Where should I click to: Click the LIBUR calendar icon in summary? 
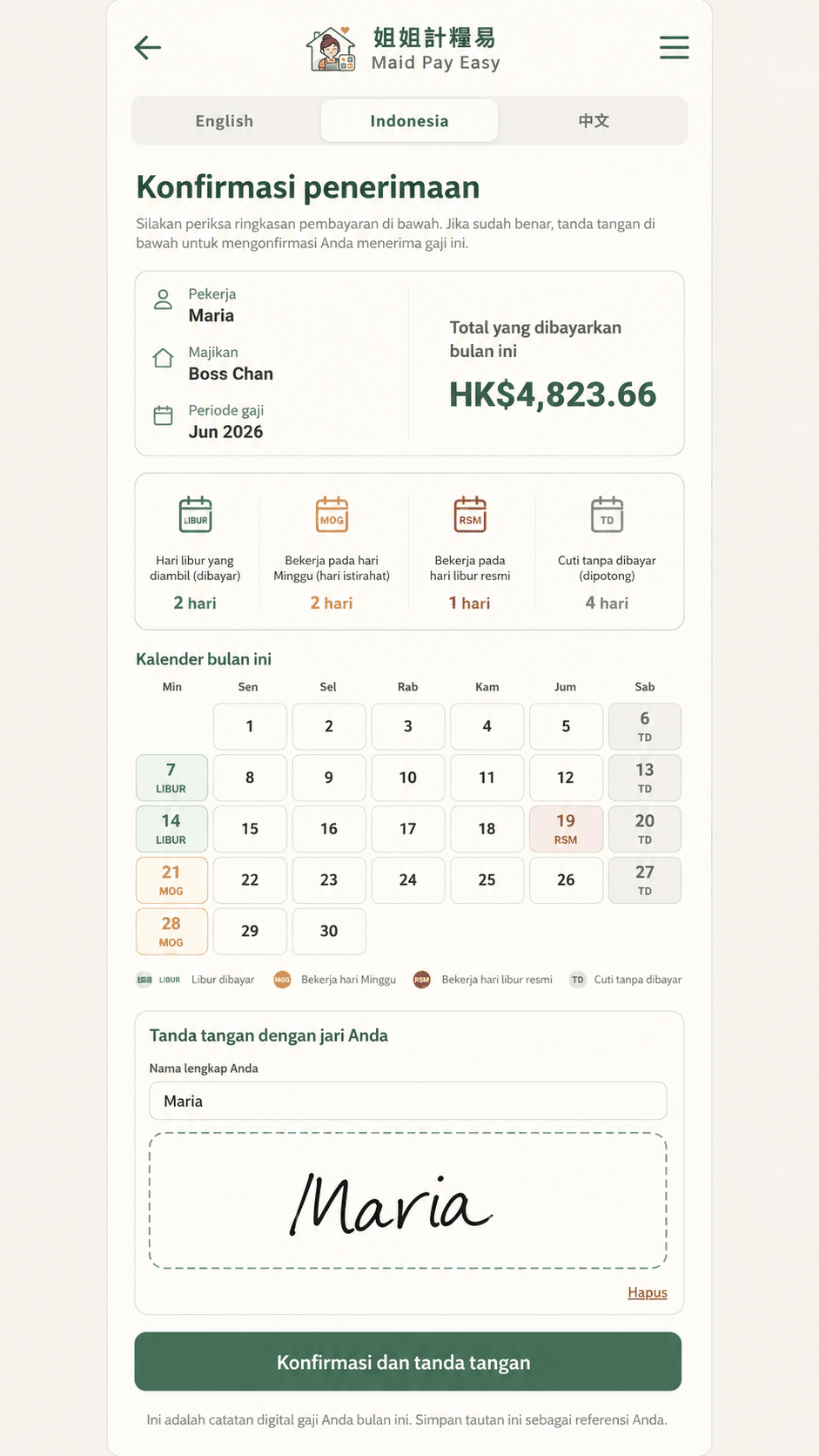click(x=196, y=514)
